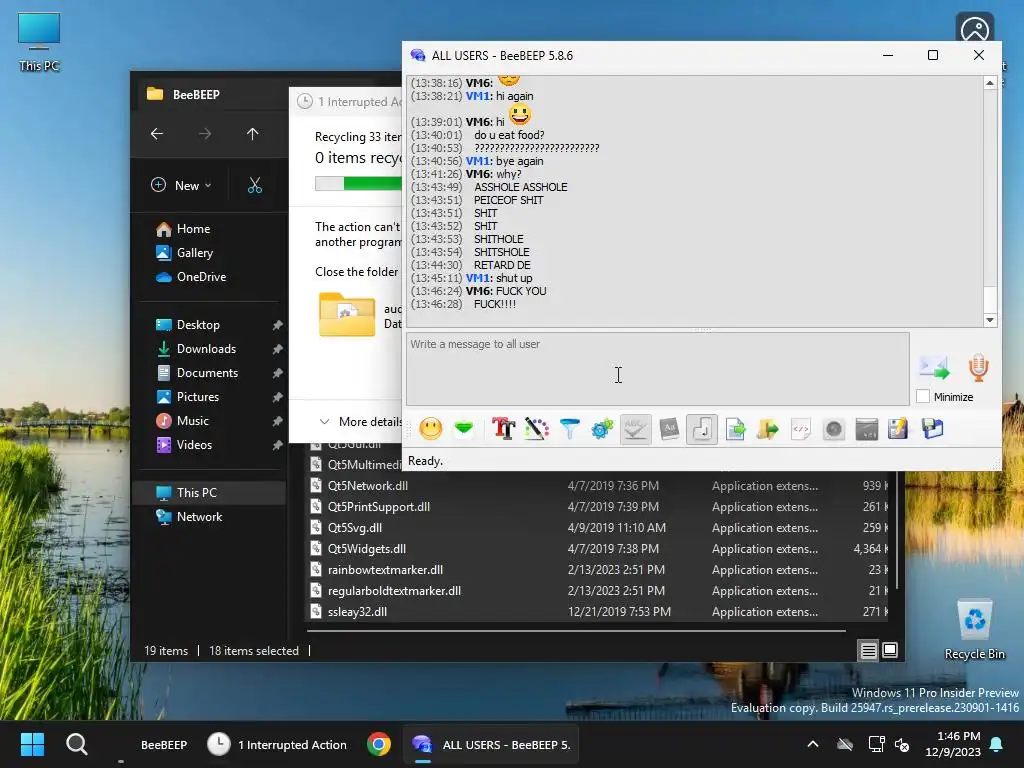Viewport: 1024px width, 768px height.
Task: Open Home in Explorer sidebar
Action: [x=184, y=229]
